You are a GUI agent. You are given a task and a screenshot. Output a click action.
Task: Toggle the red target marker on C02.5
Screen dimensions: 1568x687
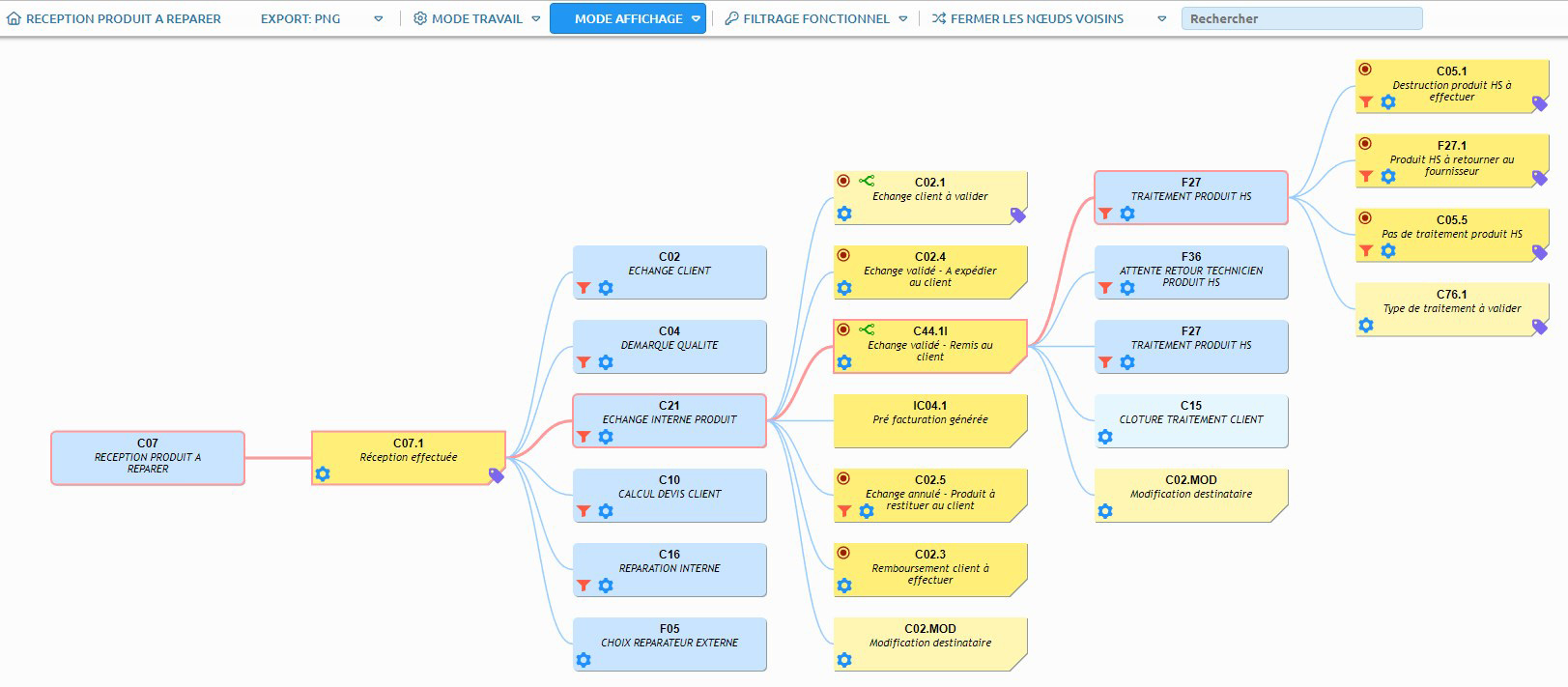(843, 478)
